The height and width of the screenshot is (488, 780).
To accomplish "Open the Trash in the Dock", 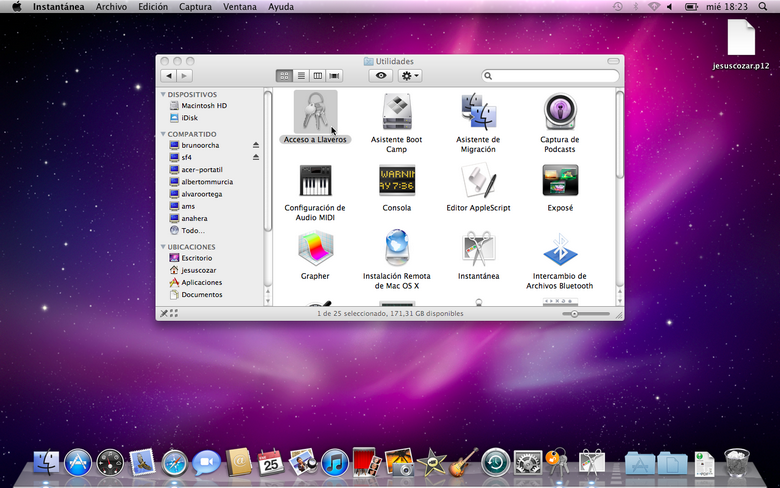I will point(736,463).
